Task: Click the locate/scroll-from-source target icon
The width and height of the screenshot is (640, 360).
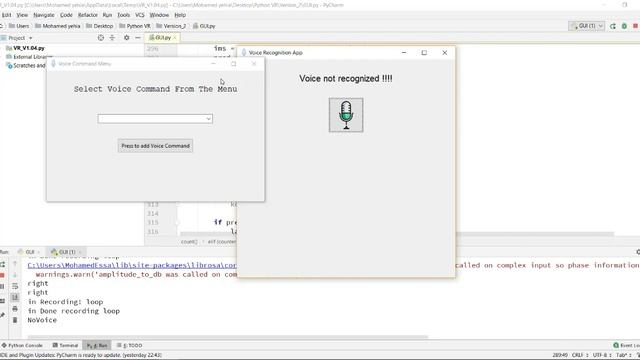Action: tap(101, 38)
